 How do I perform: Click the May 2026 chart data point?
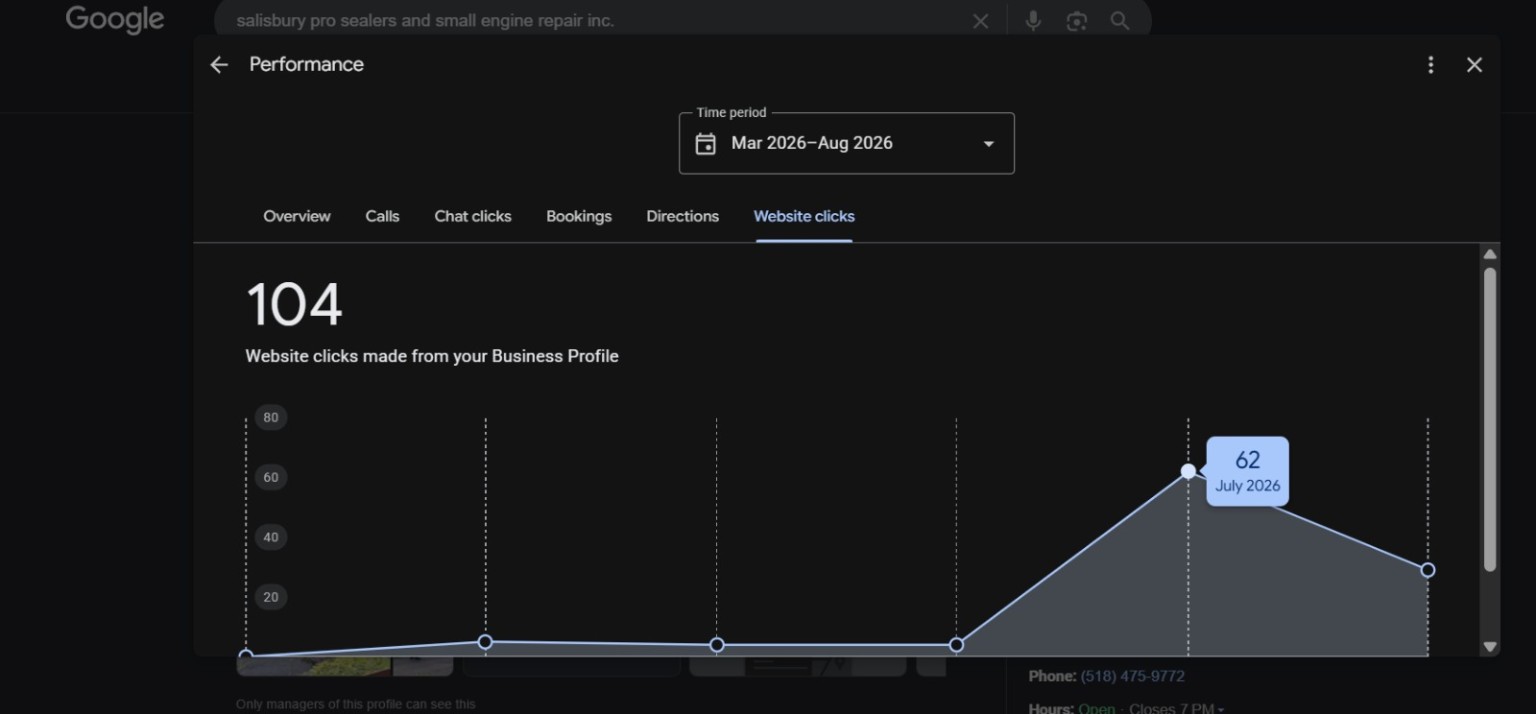[717, 645]
